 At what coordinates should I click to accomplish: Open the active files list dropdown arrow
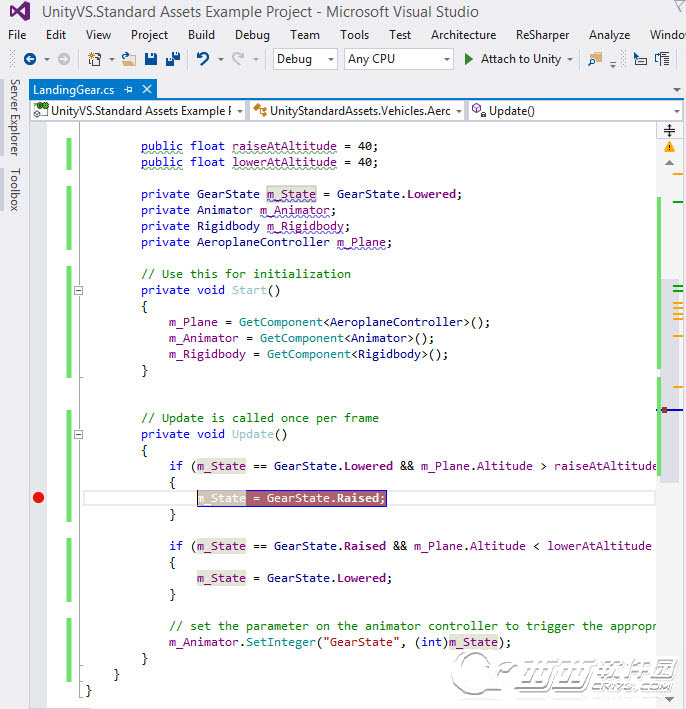[677, 90]
